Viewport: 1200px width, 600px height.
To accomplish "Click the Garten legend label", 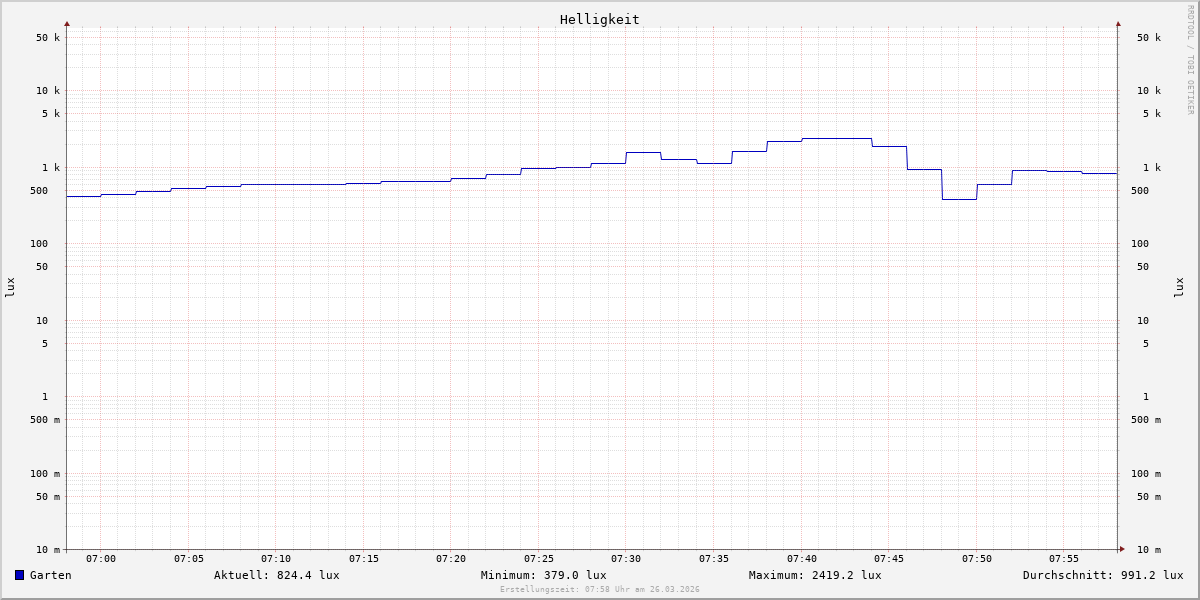I will pyautogui.click(x=50, y=575).
